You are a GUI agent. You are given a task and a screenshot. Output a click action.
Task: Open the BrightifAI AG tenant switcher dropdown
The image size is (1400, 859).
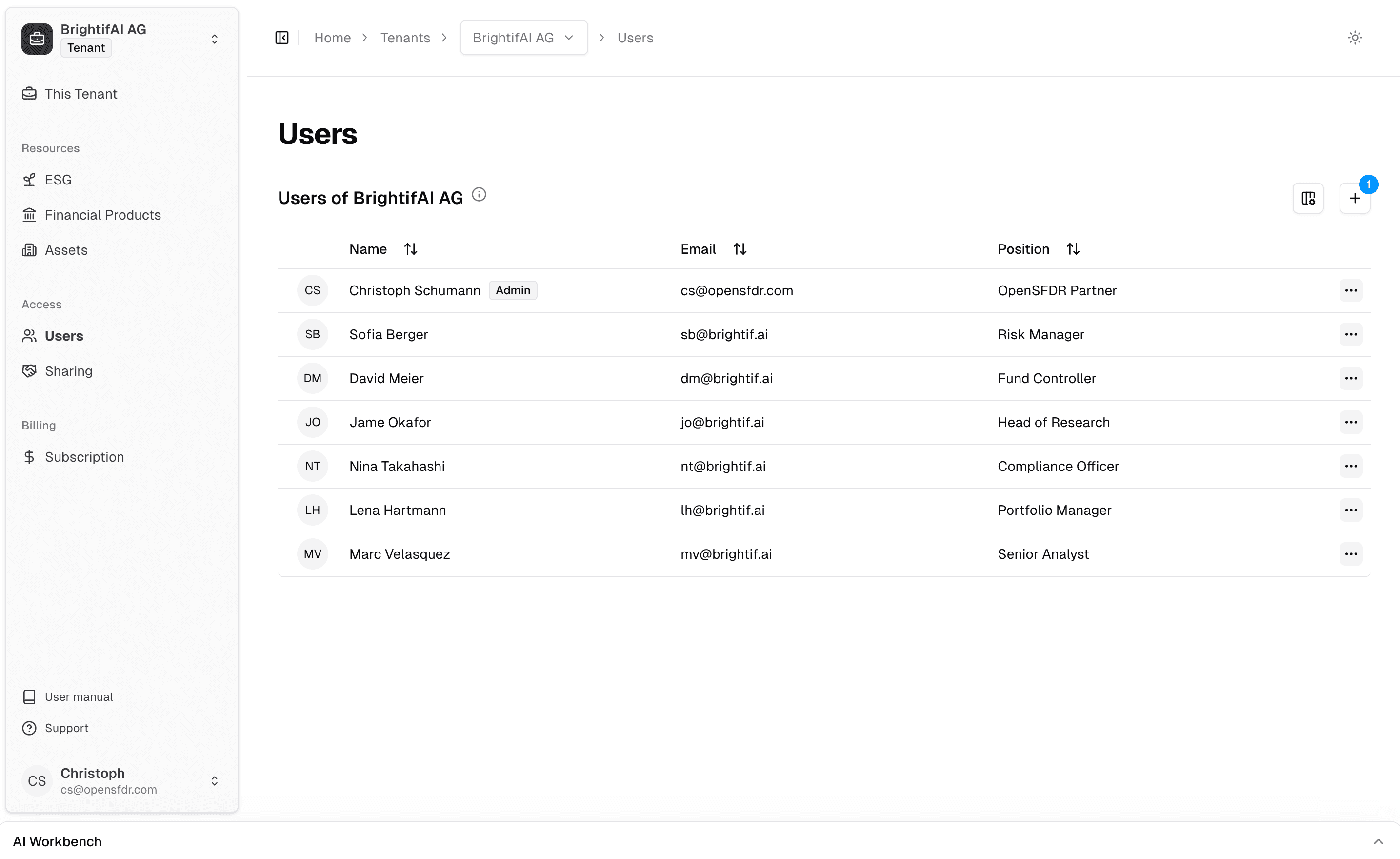click(x=214, y=39)
